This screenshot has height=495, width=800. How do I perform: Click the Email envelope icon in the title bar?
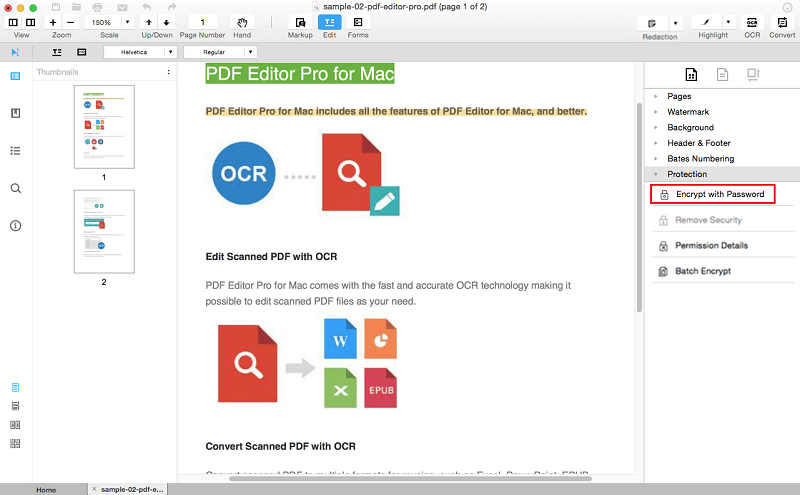point(122,7)
